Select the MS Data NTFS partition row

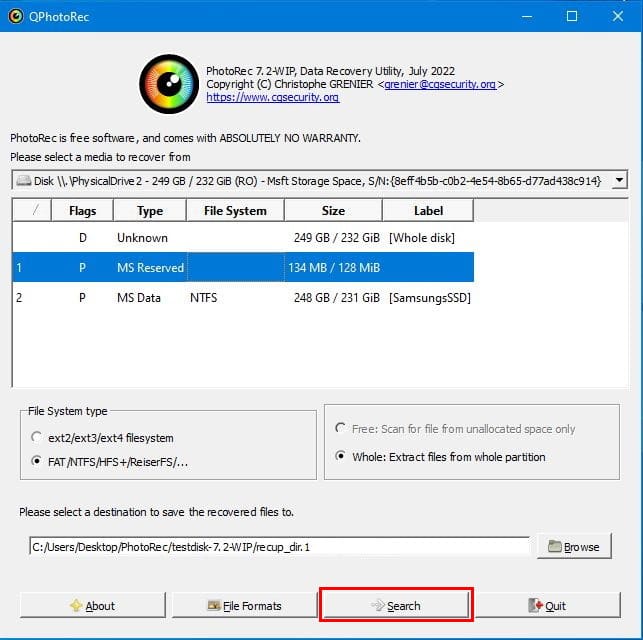pos(243,298)
